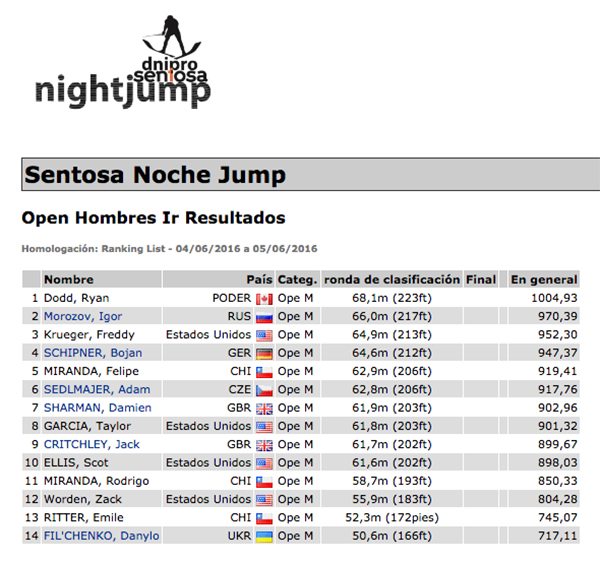The height and width of the screenshot is (561, 600).
Task: Click the German flag in Schipner's row
Action: 264,353
